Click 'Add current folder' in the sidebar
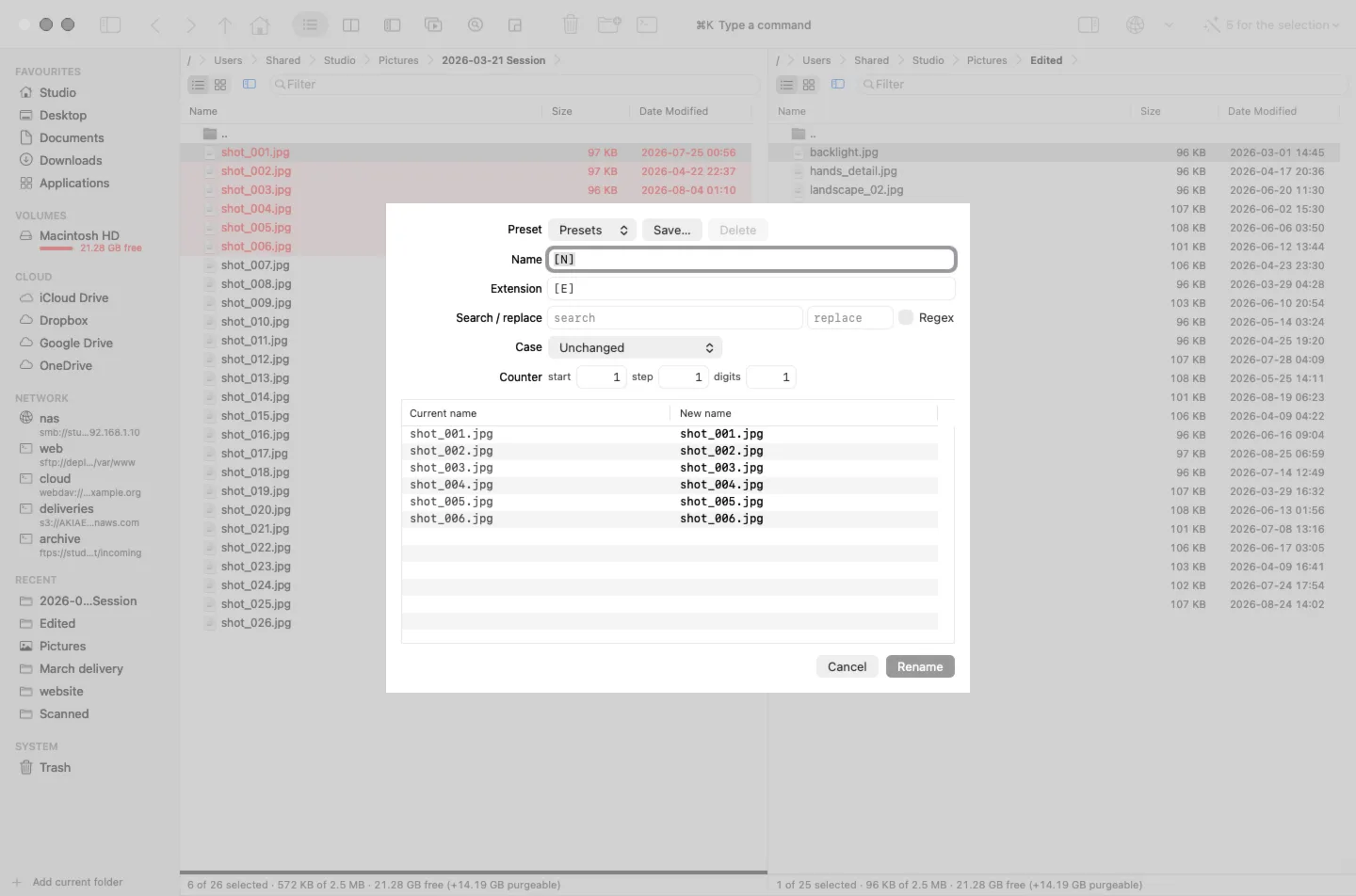Image resolution: width=1356 pixels, height=896 pixels. 68,883
